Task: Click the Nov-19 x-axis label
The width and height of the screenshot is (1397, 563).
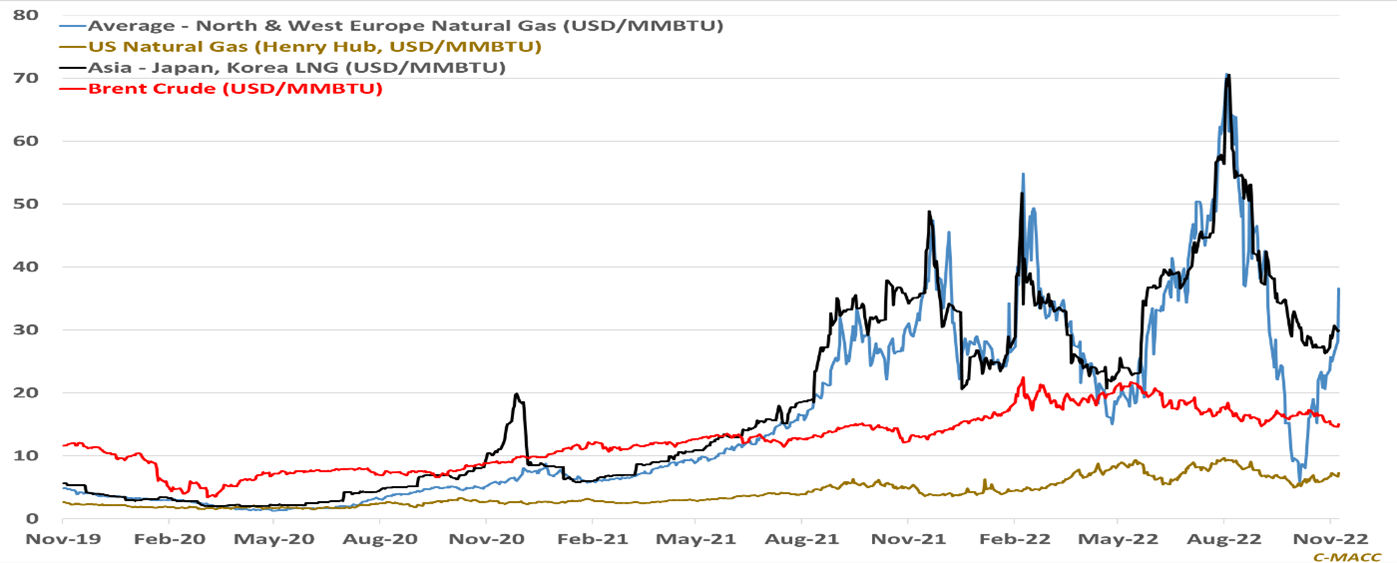Action: coord(62,539)
